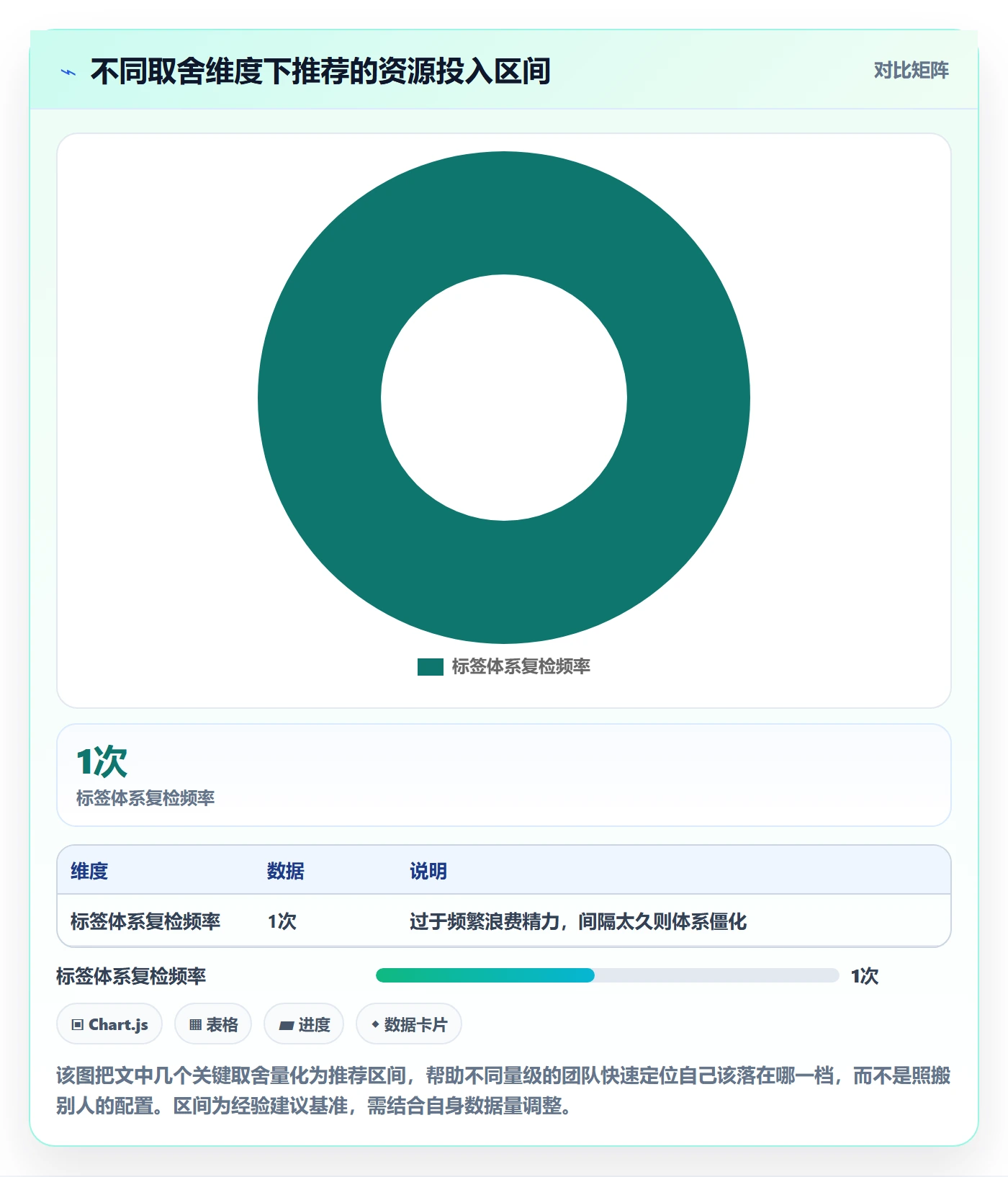Click the footnote paragraph starting with 该图把文中

503,1091
